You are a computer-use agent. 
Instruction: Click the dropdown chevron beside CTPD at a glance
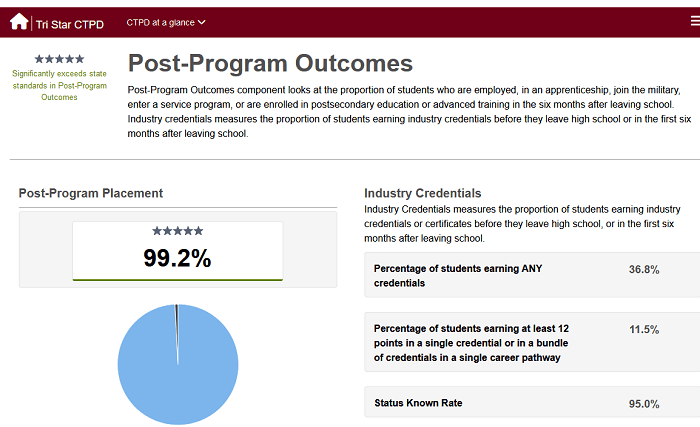(x=202, y=22)
